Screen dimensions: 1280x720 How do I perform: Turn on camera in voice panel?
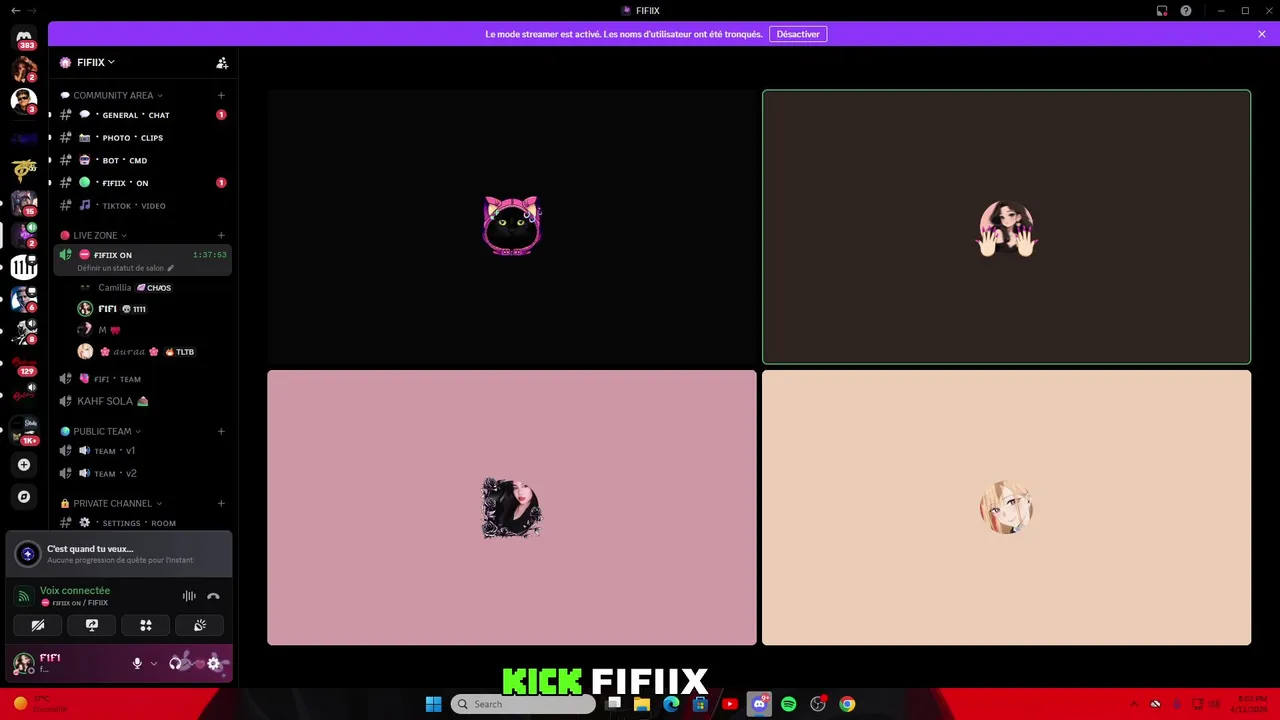pos(38,625)
